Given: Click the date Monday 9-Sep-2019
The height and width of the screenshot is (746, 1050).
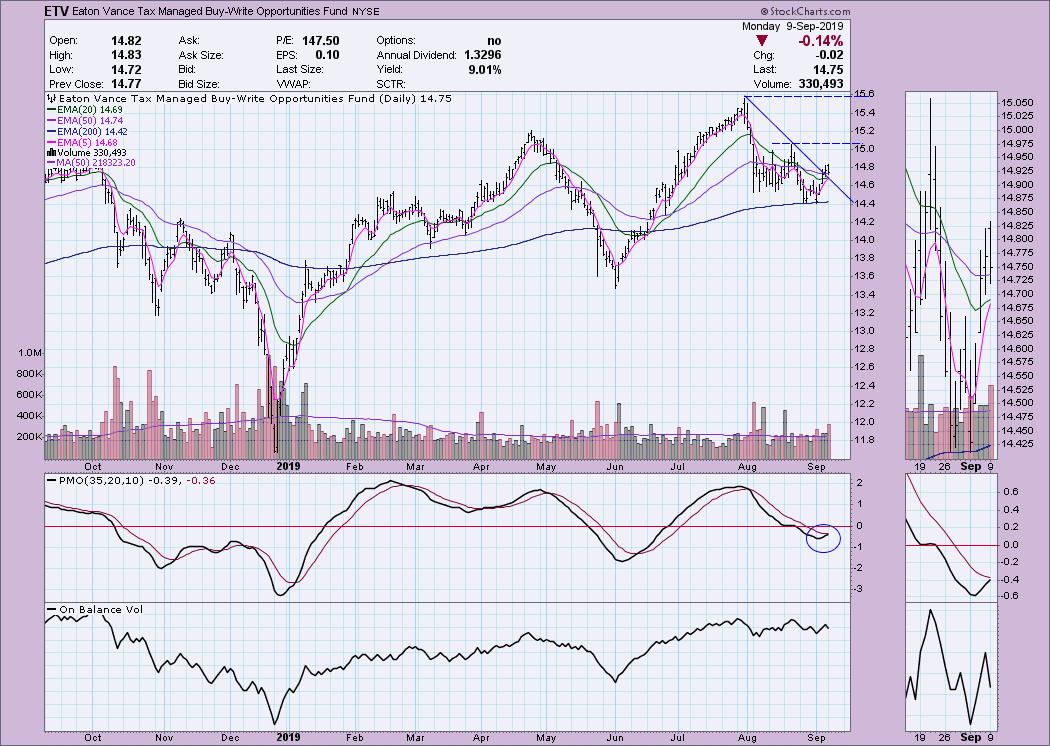Looking at the screenshot, I should (x=792, y=27).
